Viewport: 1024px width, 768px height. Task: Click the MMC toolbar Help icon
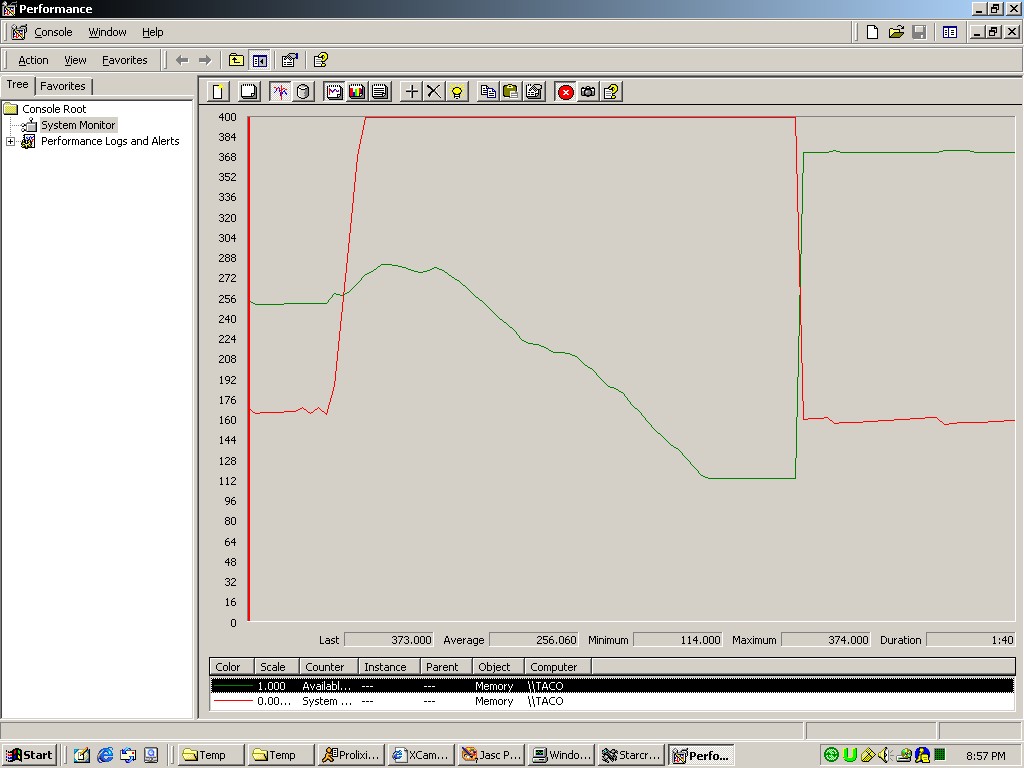tap(321, 60)
